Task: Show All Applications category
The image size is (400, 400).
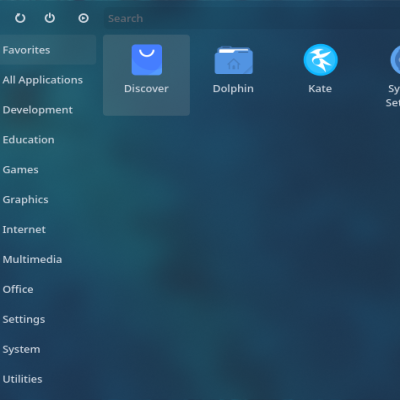Action: click(x=48, y=80)
